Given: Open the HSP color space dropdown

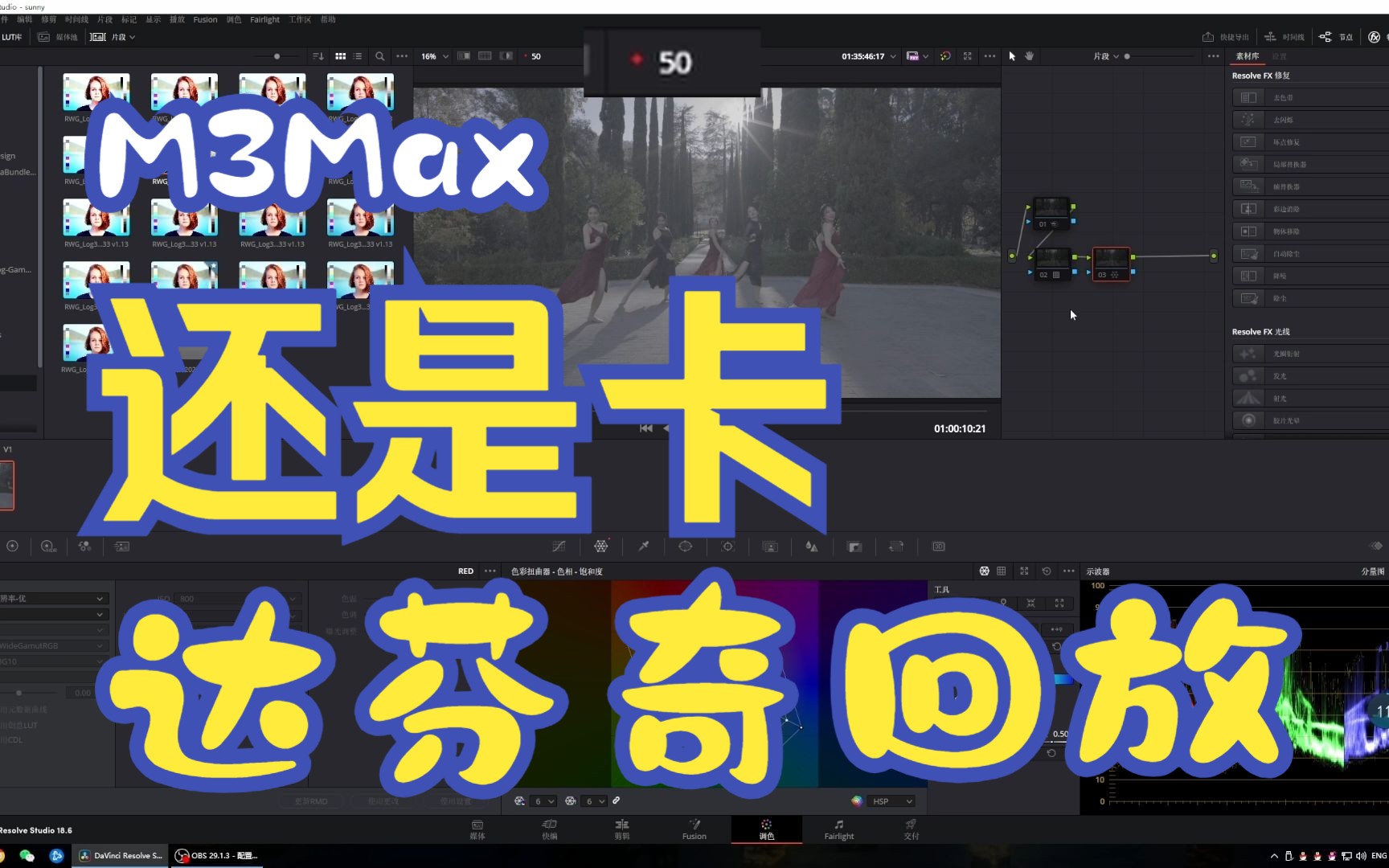Looking at the screenshot, I should (x=892, y=801).
